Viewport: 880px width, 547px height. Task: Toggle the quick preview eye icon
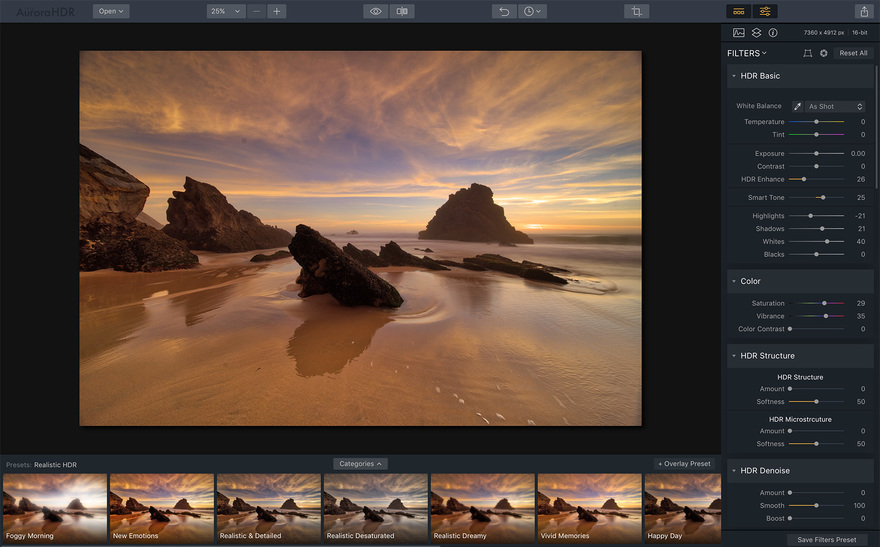point(376,11)
